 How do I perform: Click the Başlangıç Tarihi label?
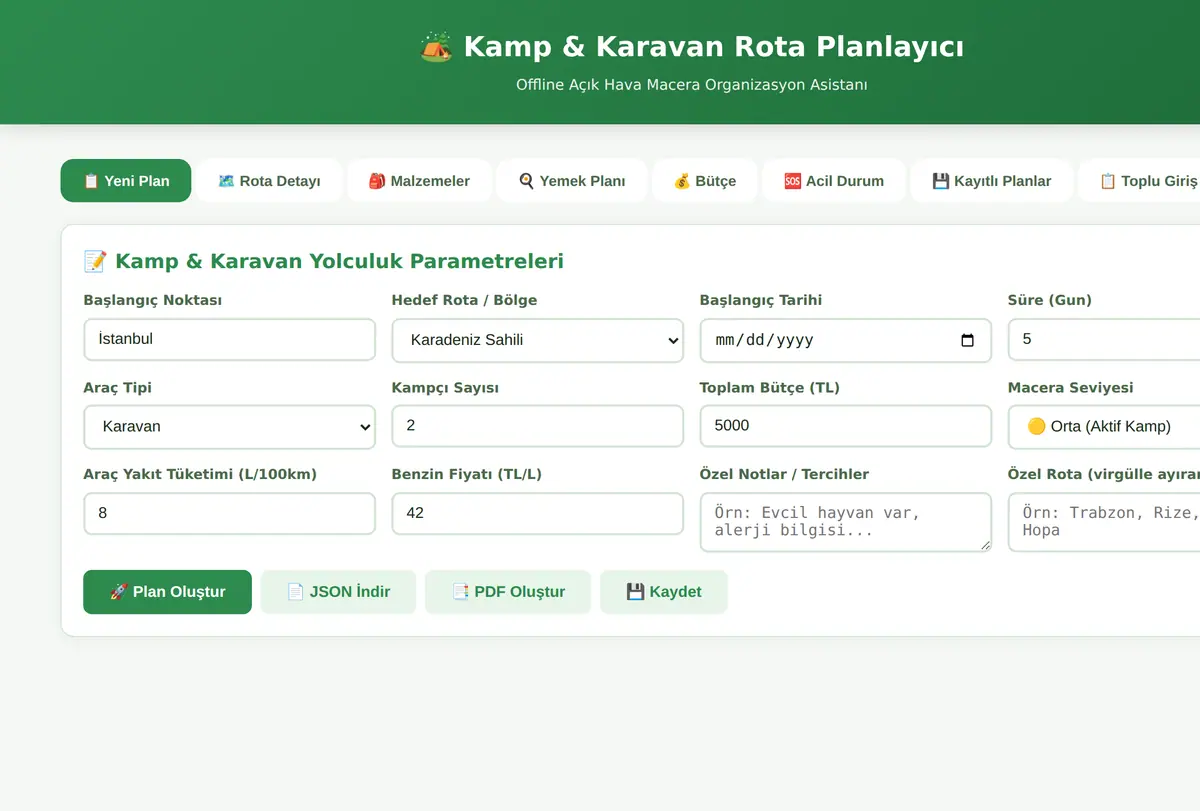(761, 300)
